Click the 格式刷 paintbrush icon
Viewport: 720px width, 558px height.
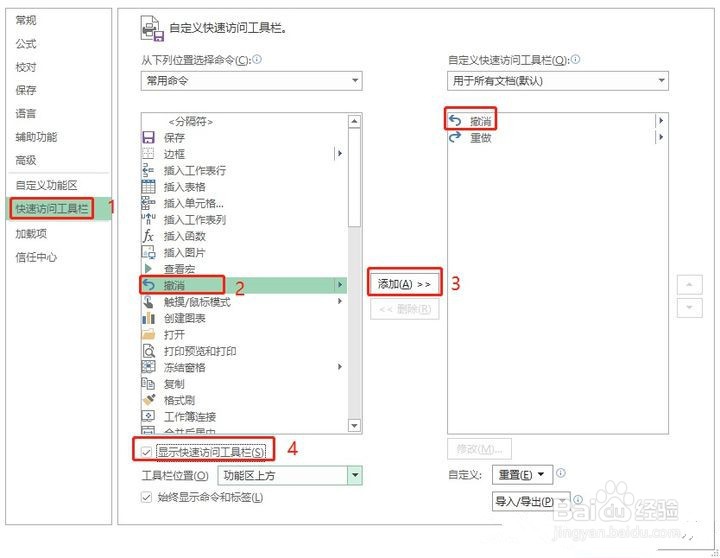[148, 400]
